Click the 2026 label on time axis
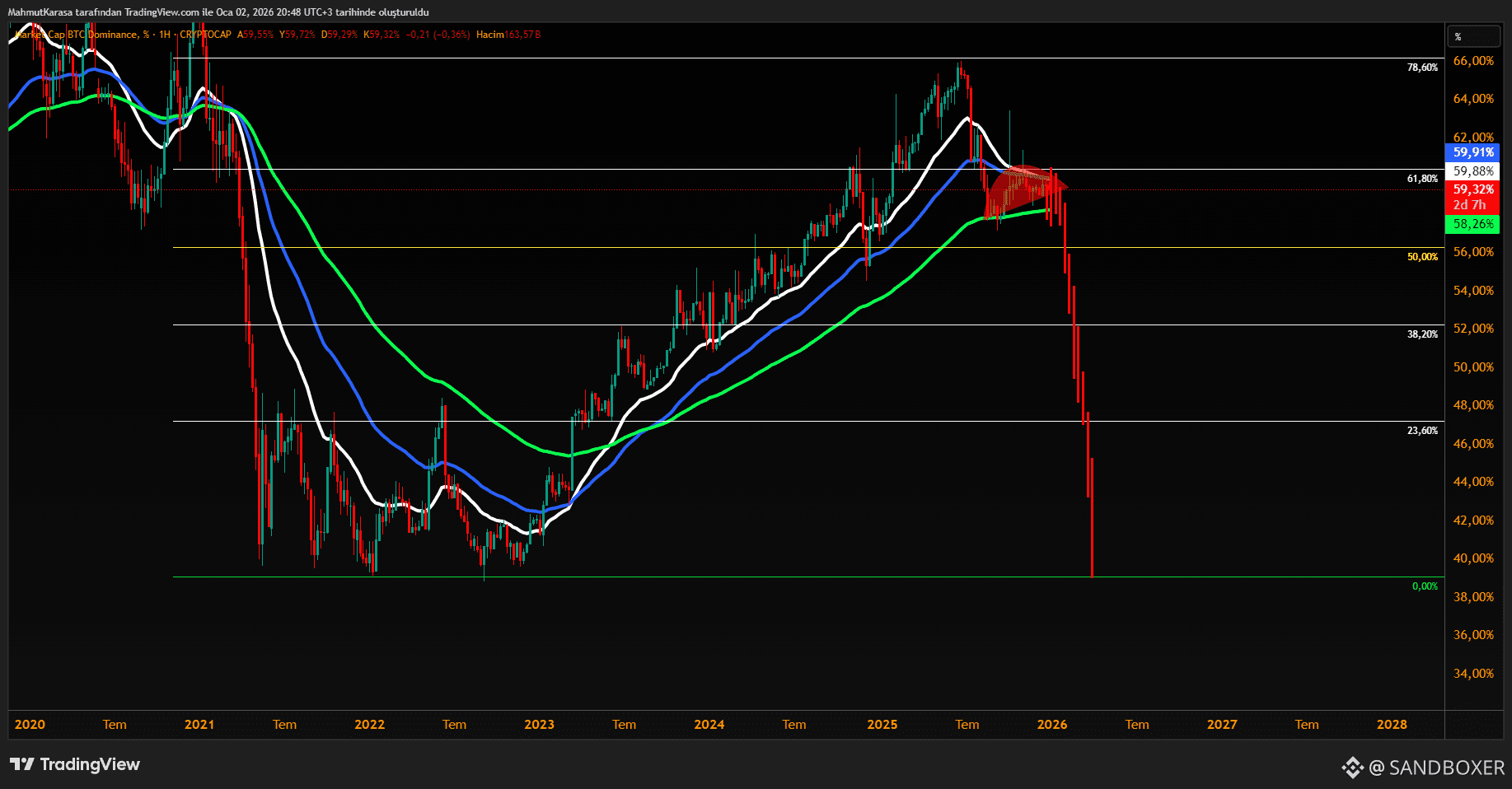Screen dimensions: 1512x789 1052,725
